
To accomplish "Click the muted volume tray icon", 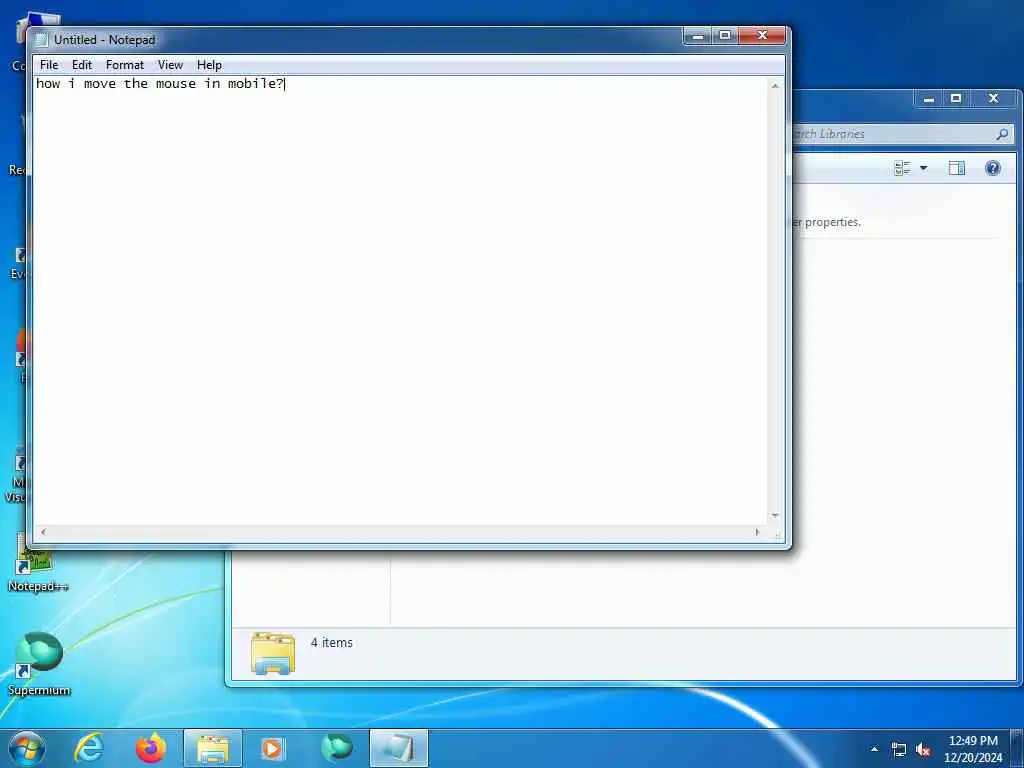I will pos(923,750).
